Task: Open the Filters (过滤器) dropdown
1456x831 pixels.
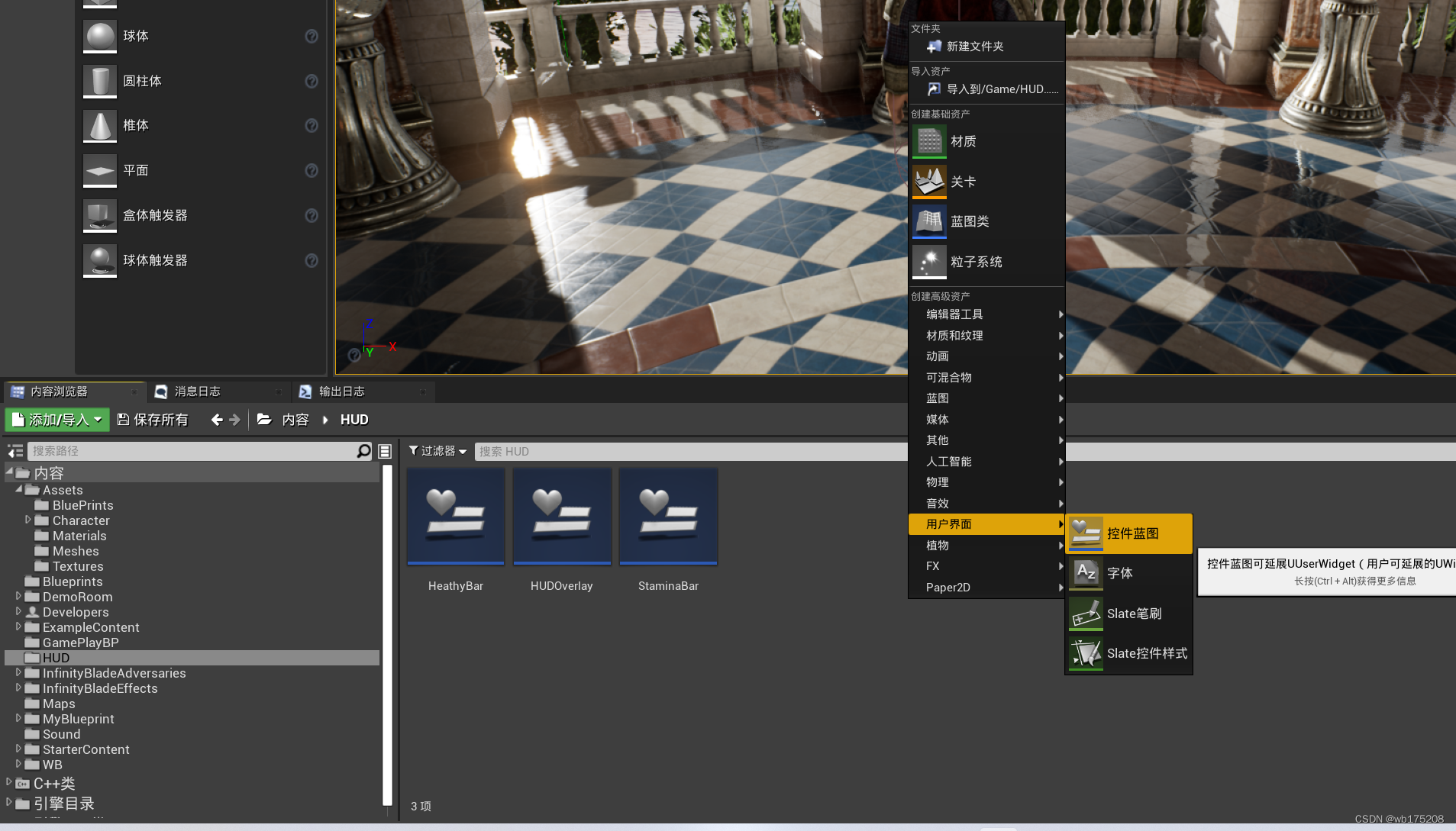Action: pos(437,451)
